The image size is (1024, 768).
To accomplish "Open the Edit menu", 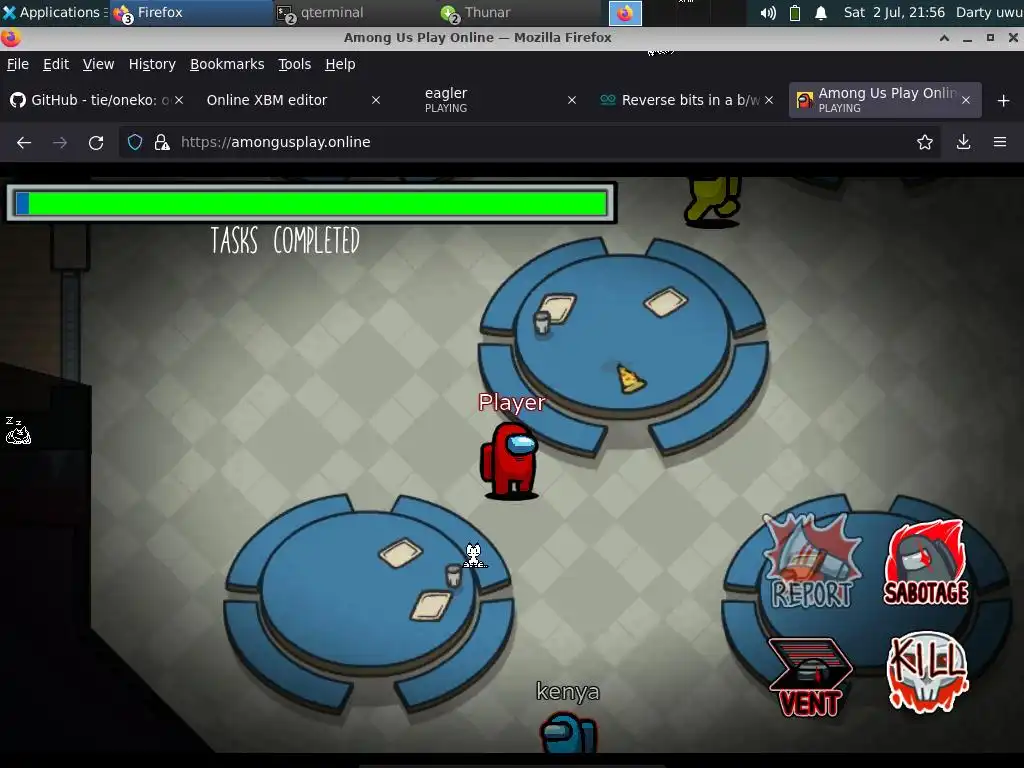I will tap(56, 64).
